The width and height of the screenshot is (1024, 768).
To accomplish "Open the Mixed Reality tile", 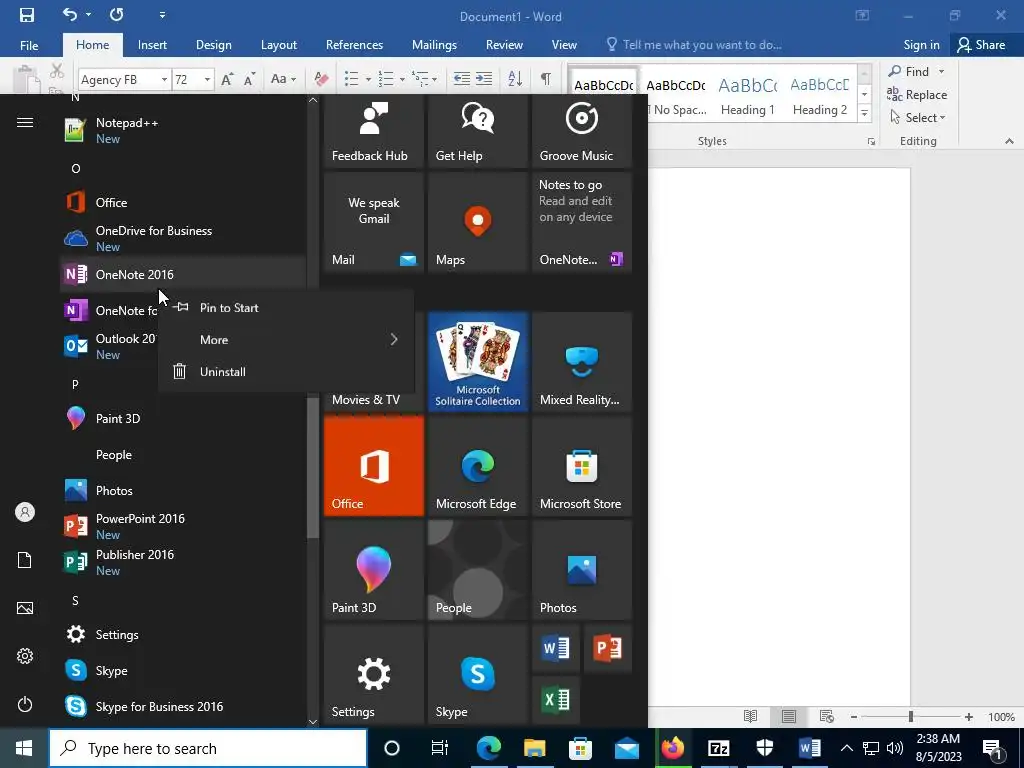I will [x=582, y=361].
